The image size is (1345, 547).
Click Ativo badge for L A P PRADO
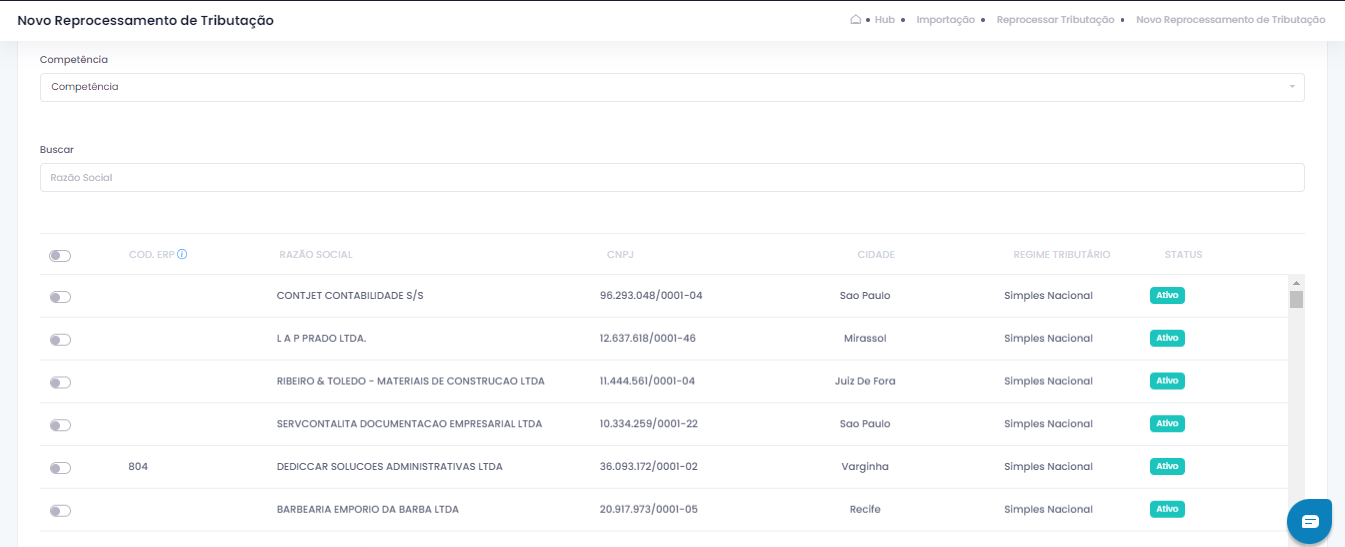[x=1167, y=338]
